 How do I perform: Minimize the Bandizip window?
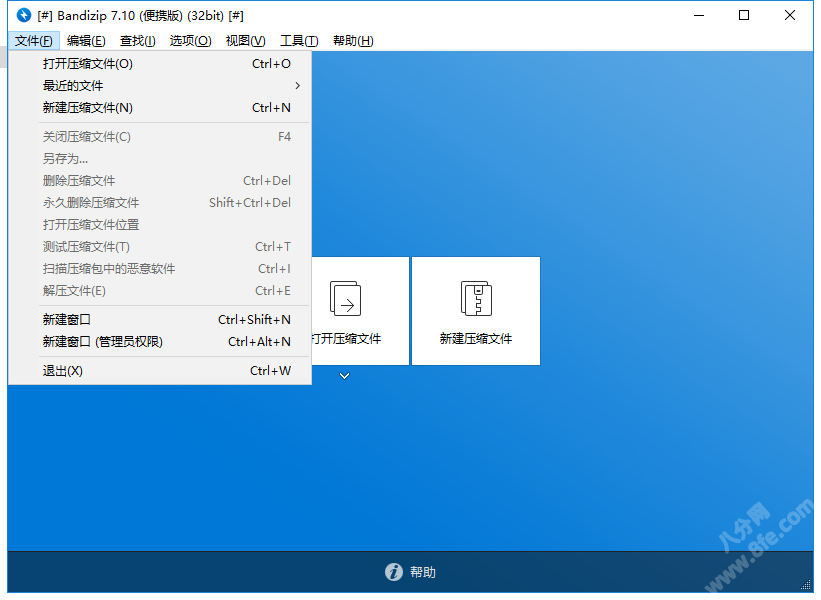[x=699, y=15]
